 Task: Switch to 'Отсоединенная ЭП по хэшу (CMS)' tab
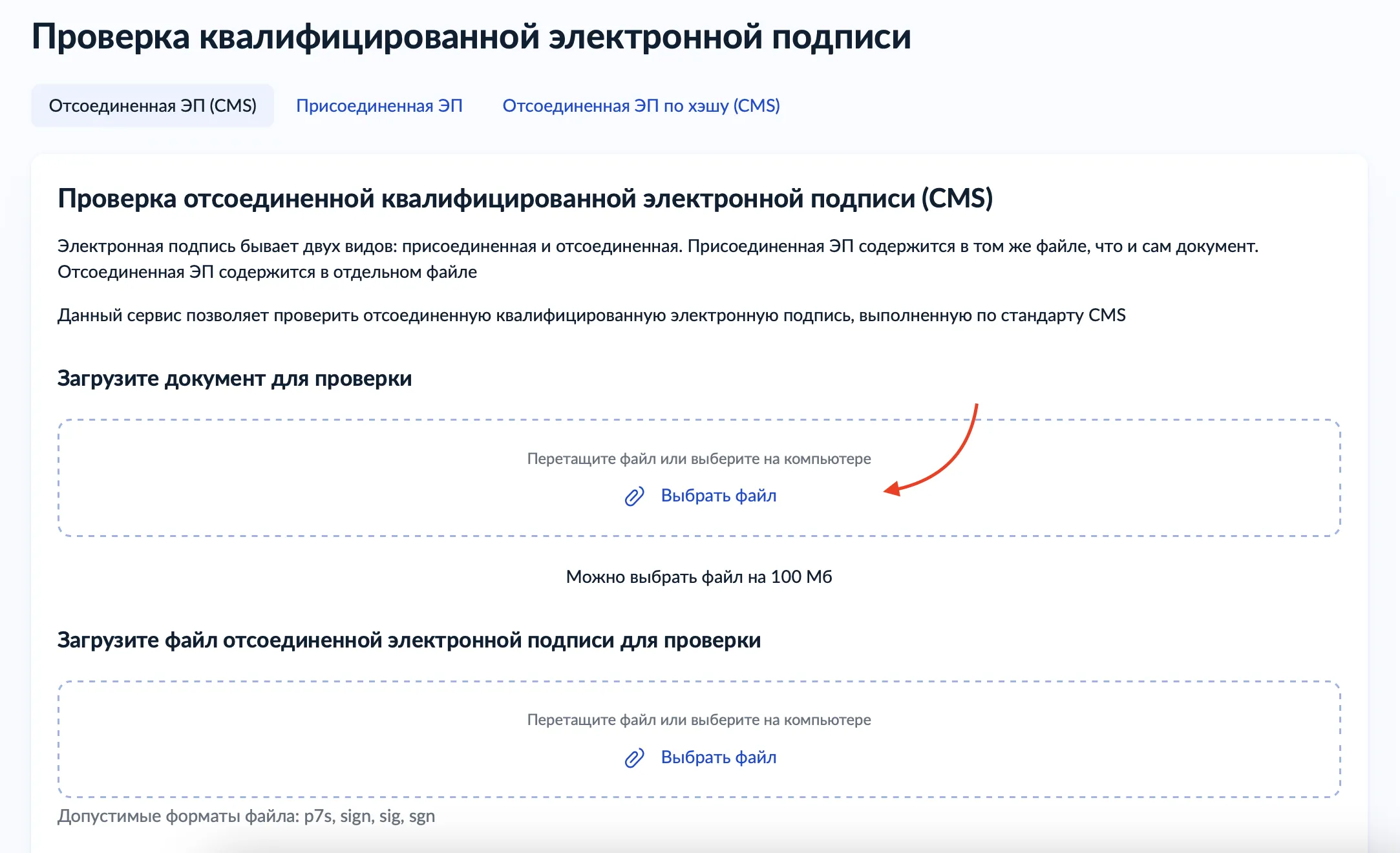click(641, 106)
